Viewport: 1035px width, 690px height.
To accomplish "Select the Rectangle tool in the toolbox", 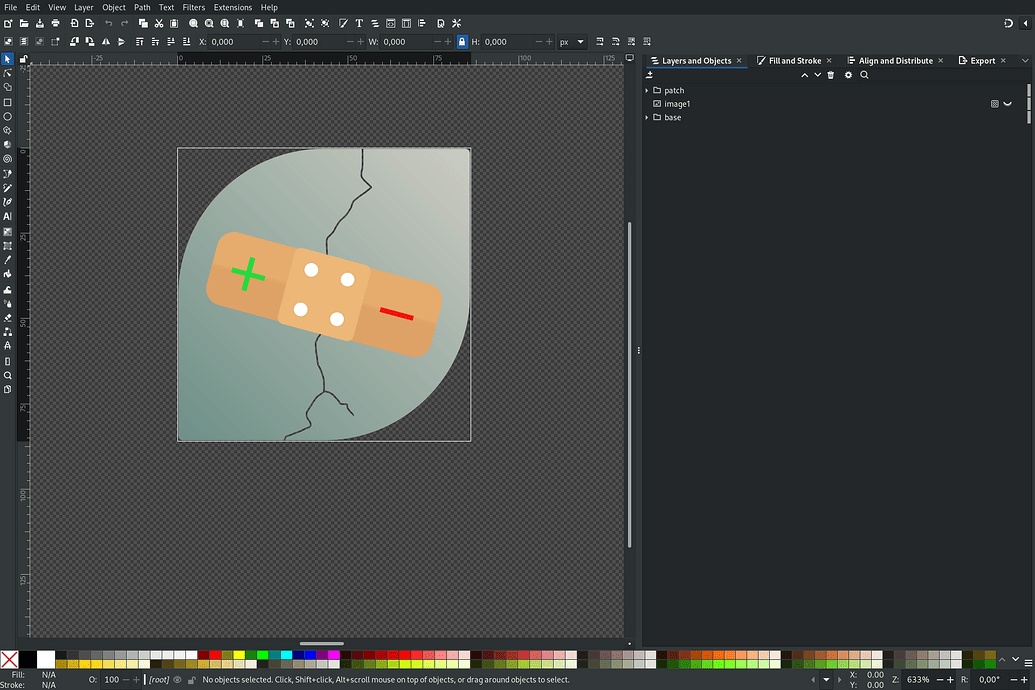I will point(8,102).
